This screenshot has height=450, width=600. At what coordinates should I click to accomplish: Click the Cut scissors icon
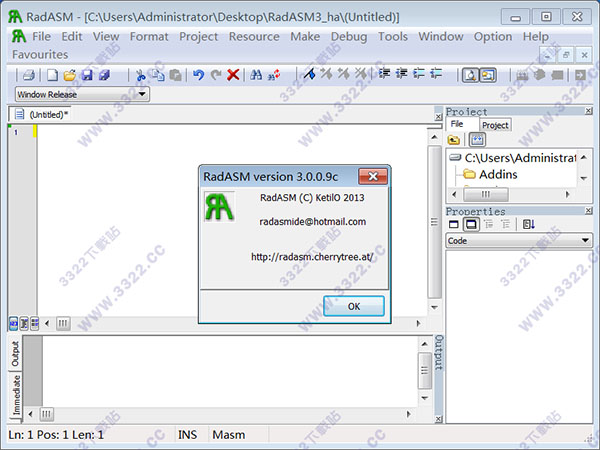(x=141, y=75)
